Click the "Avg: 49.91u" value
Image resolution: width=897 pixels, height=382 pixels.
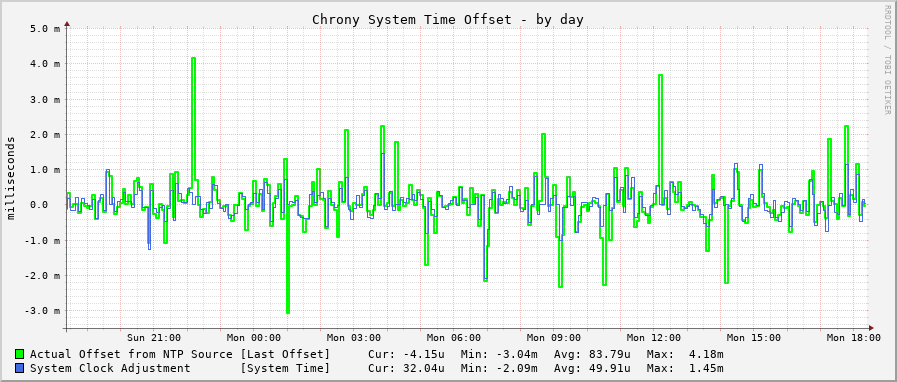[x=592, y=368]
